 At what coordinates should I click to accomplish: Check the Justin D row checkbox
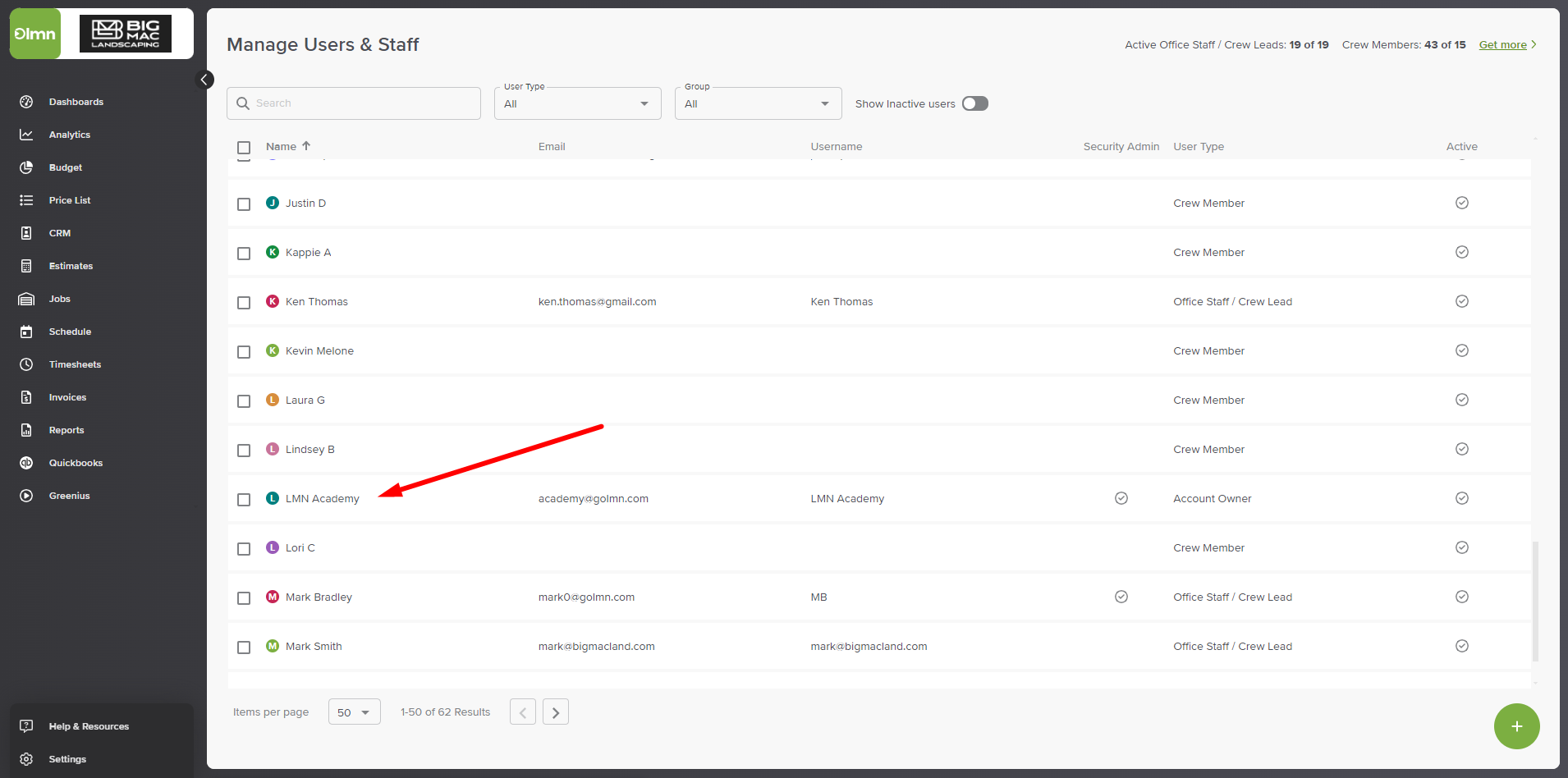[244, 204]
